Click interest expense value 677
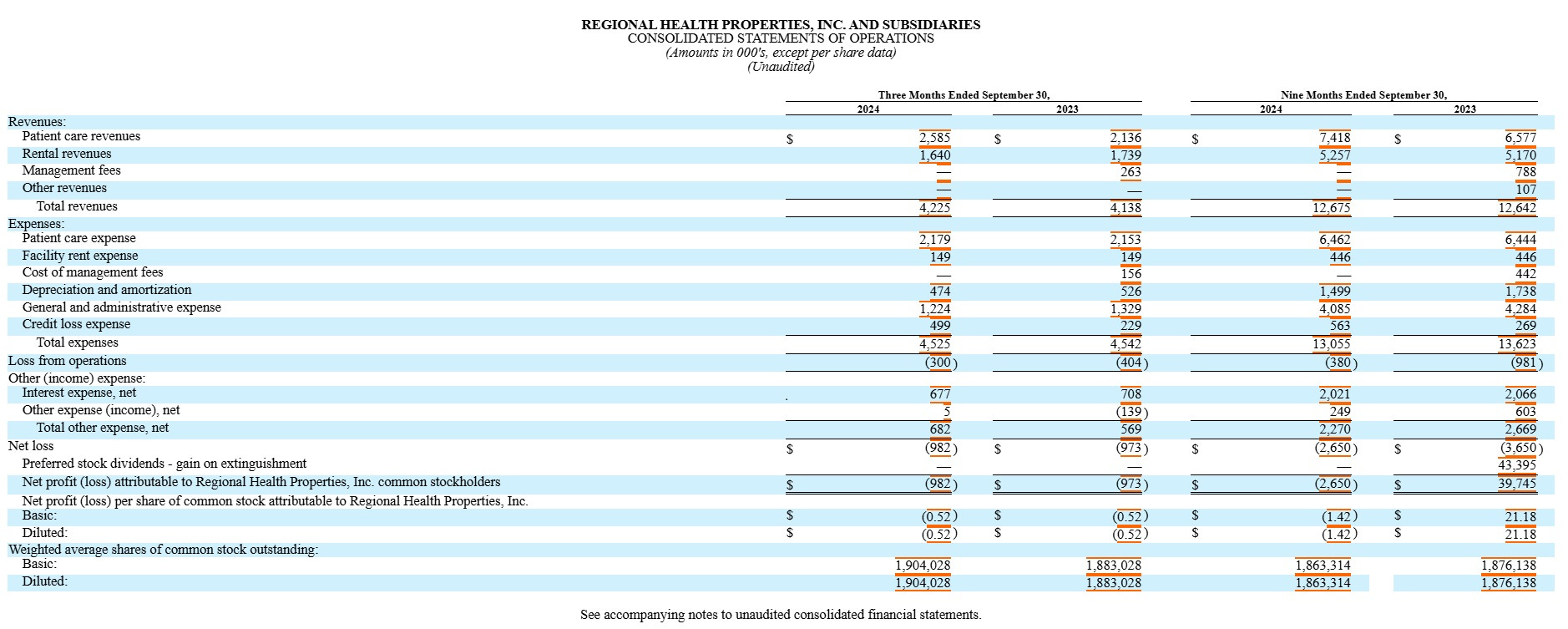 pyautogui.click(x=940, y=394)
